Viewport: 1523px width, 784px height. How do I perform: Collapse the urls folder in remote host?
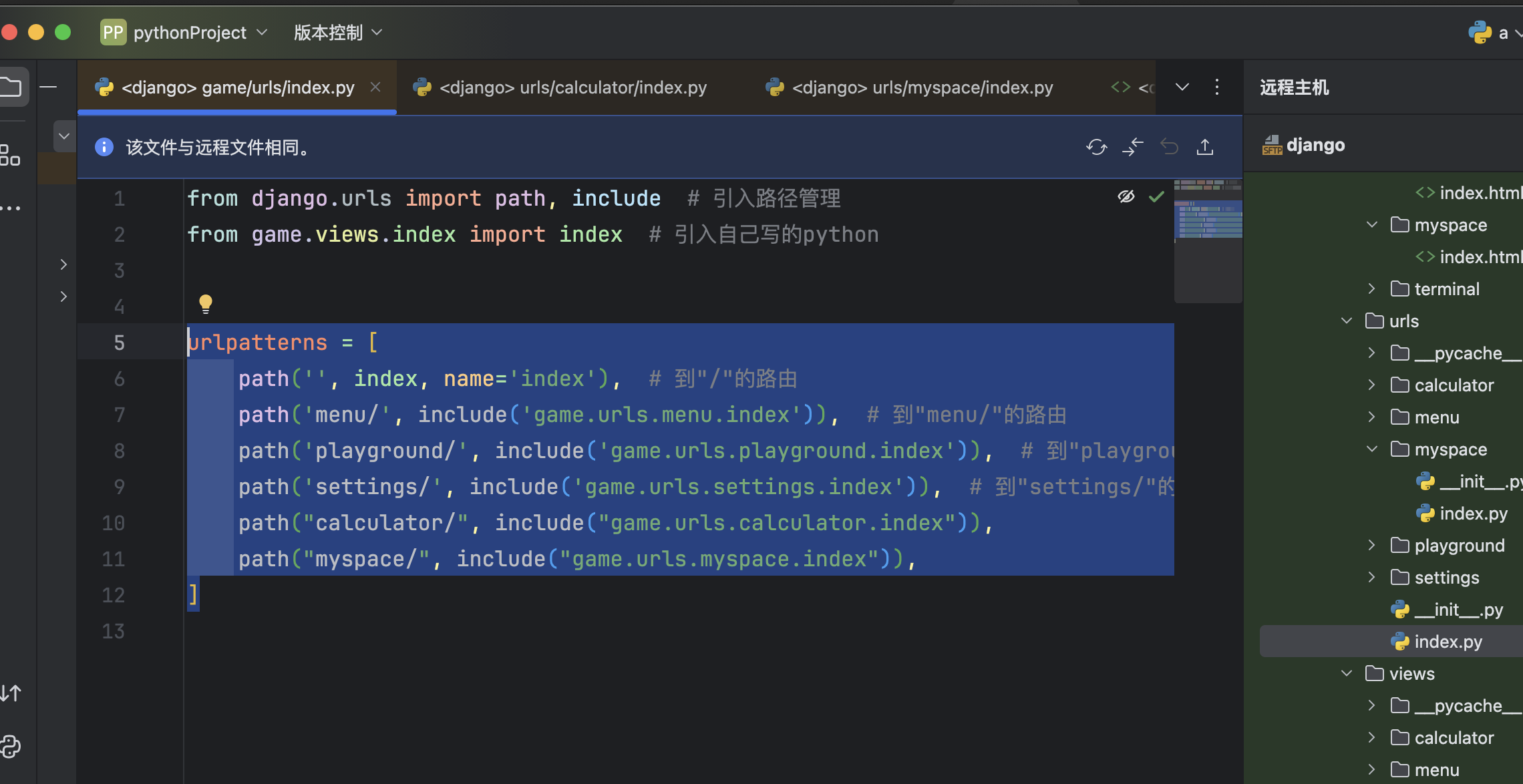tap(1347, 321)
